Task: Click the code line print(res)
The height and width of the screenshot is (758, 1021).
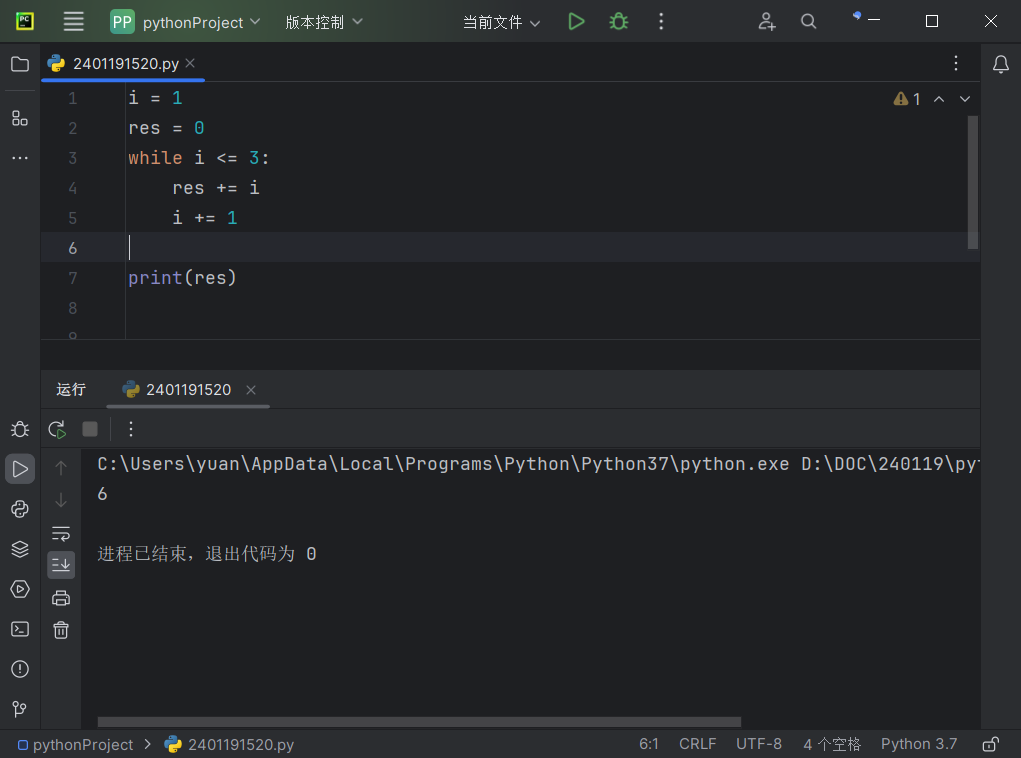Action: [182, 278]
